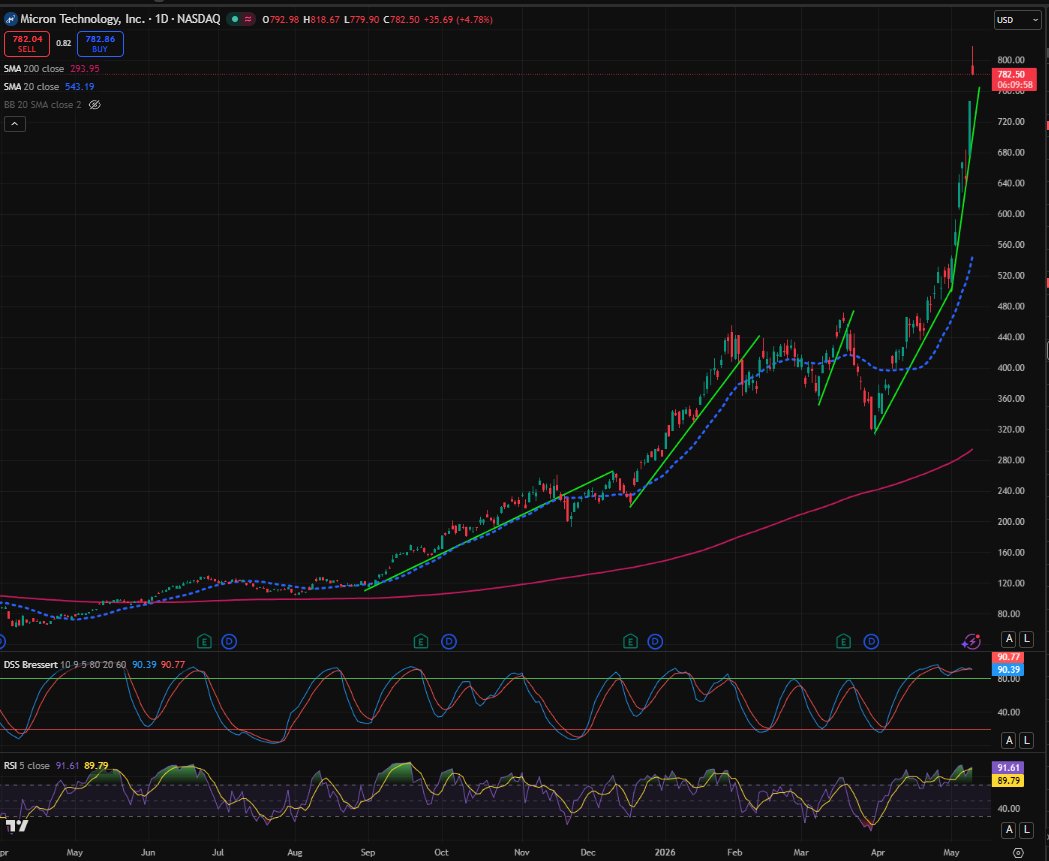Click the 400.00 level on price axis
Image resolution: width=1049 pixels, height=861 pixels.
pos(1011,367)
